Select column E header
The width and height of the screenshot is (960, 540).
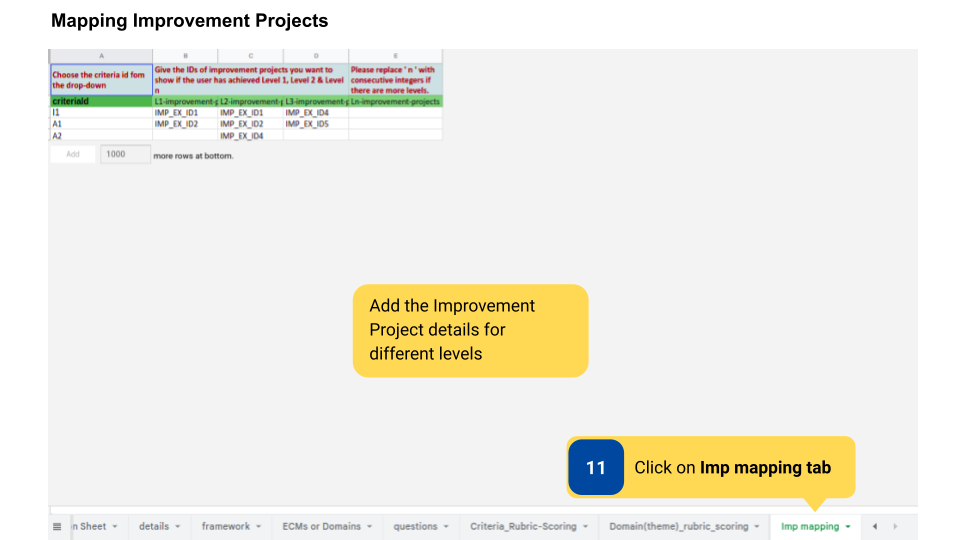click(x=395, y=56)
